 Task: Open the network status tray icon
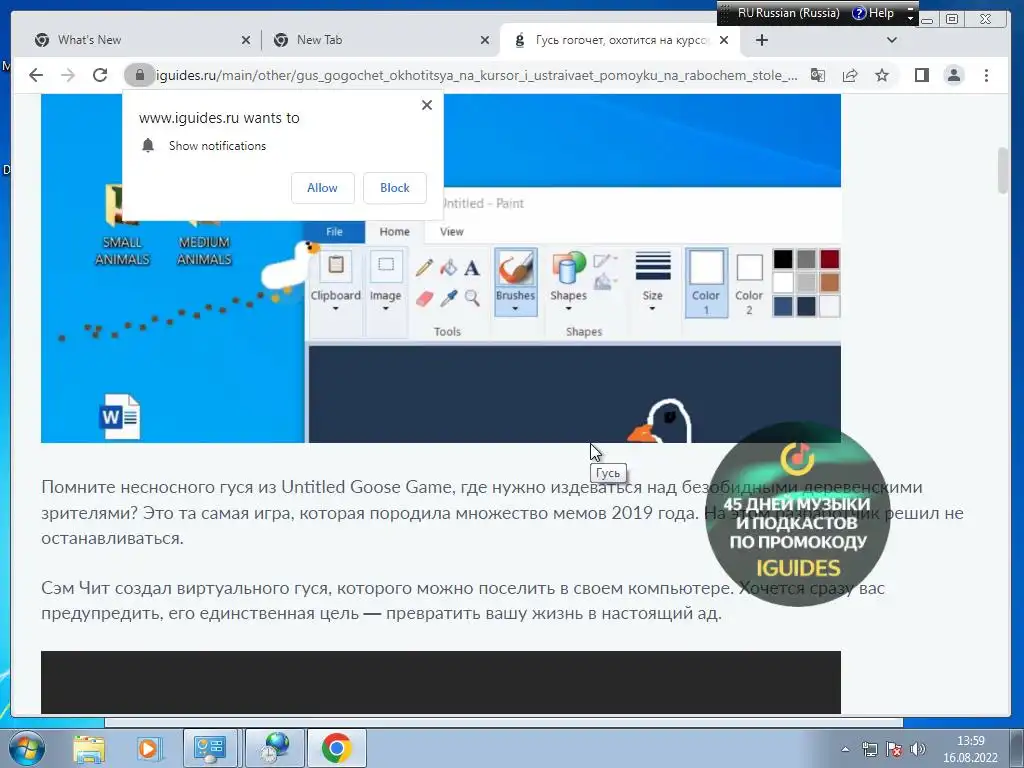point(869,749)
